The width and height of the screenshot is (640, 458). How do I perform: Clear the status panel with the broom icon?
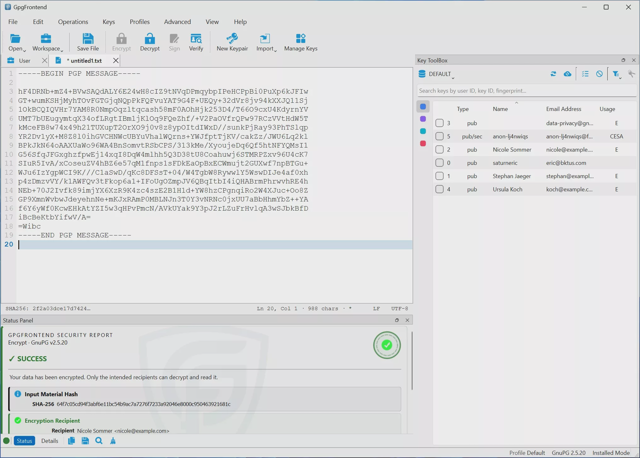[x=113, y=441]
